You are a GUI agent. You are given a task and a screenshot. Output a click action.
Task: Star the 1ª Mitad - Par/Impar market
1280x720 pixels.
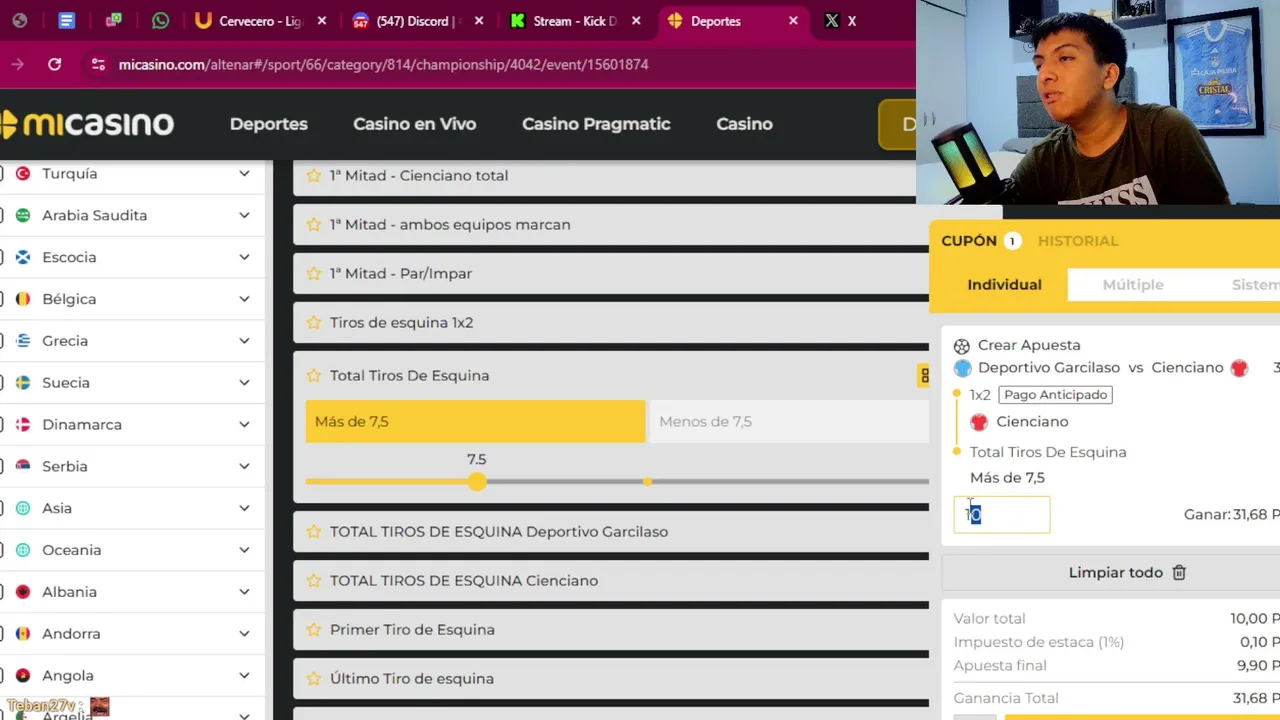click(314, 274)
